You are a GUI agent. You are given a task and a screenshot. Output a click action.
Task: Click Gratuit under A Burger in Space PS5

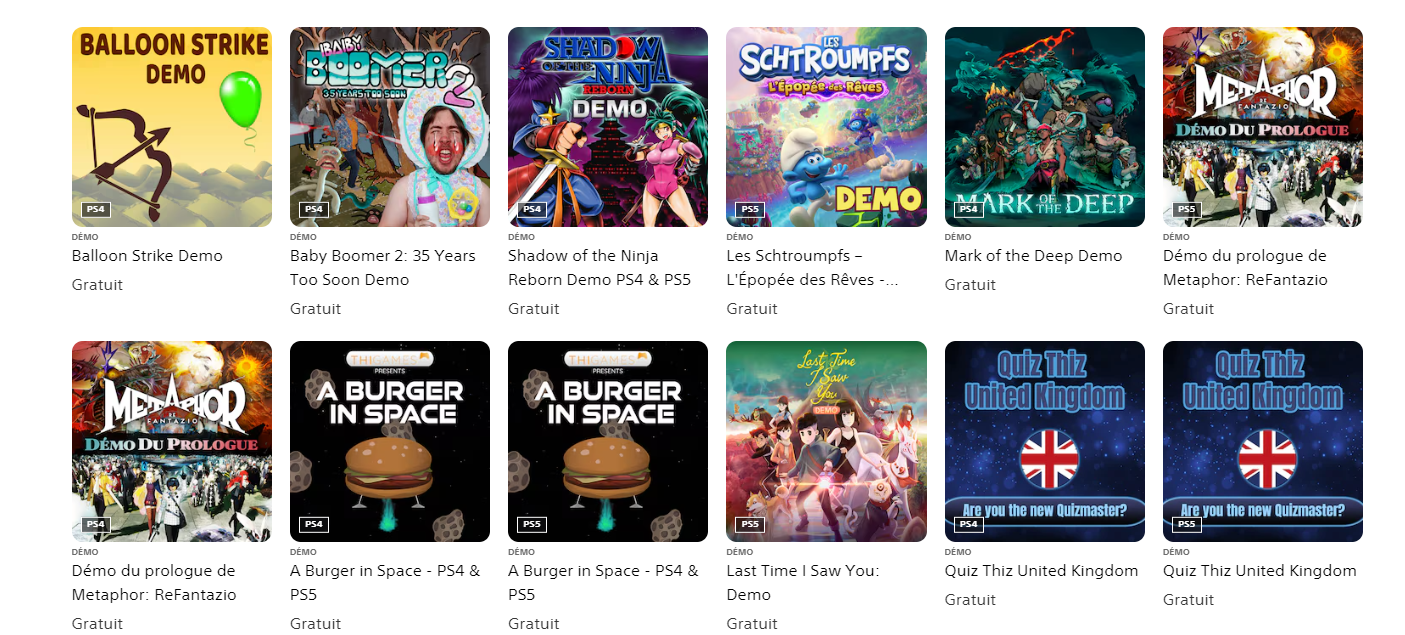[x=533, y=622]
